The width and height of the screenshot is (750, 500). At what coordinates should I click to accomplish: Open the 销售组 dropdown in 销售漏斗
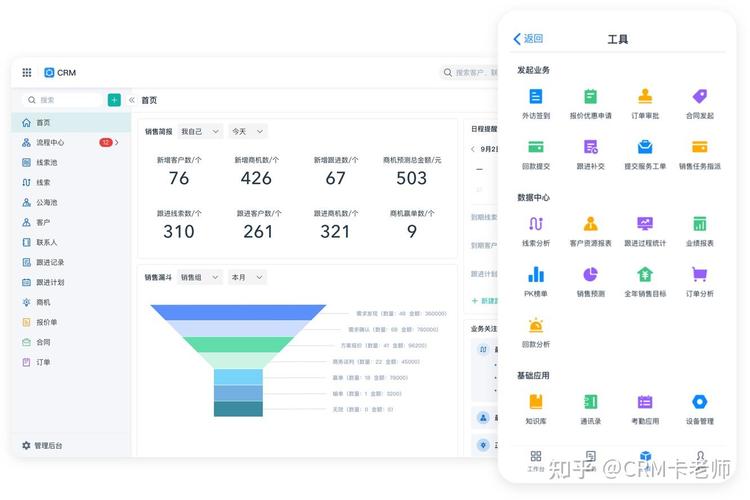click(x=199, y=277)
